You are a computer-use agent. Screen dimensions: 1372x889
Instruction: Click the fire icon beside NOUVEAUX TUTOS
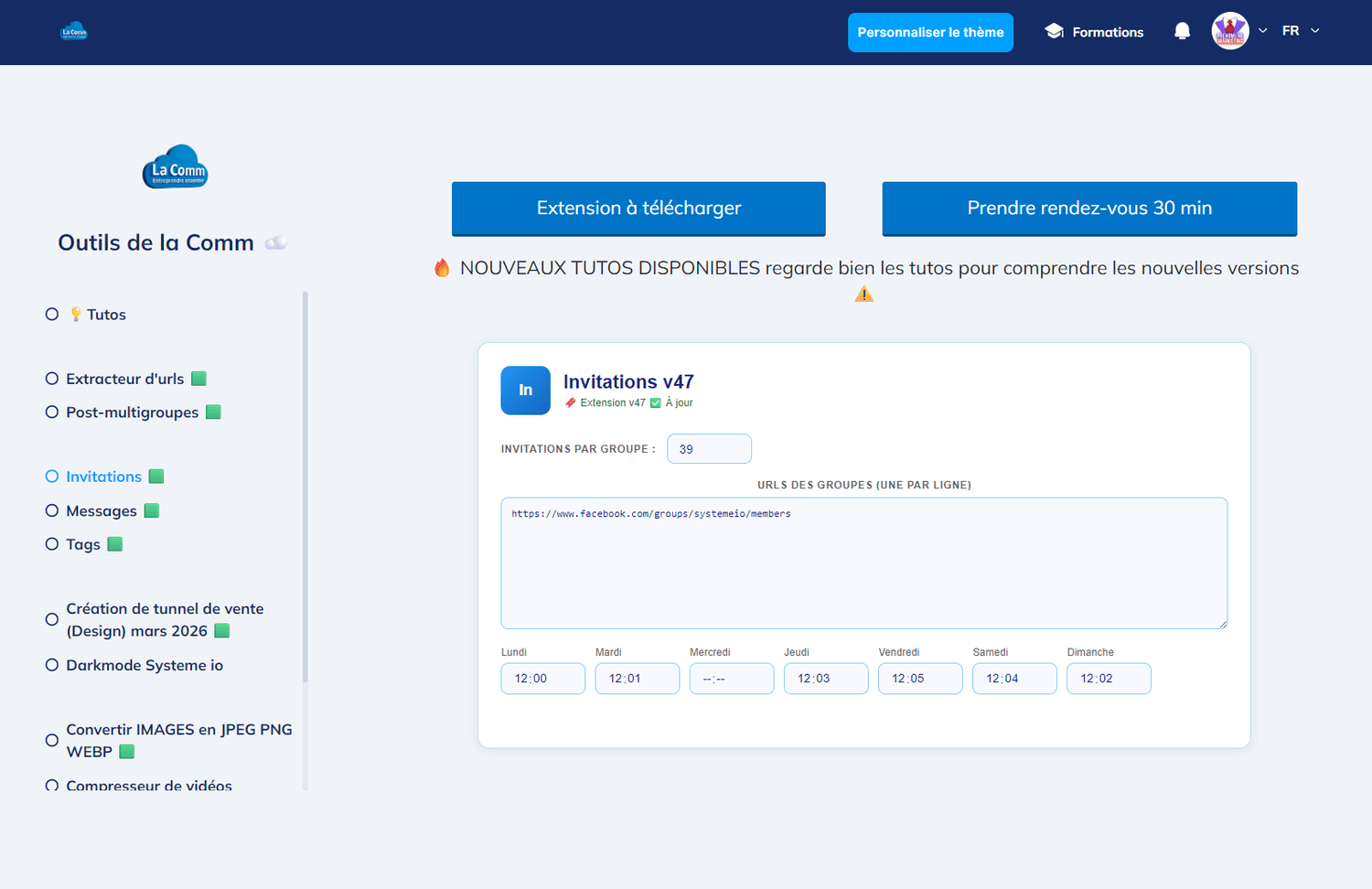coord(442,268)
